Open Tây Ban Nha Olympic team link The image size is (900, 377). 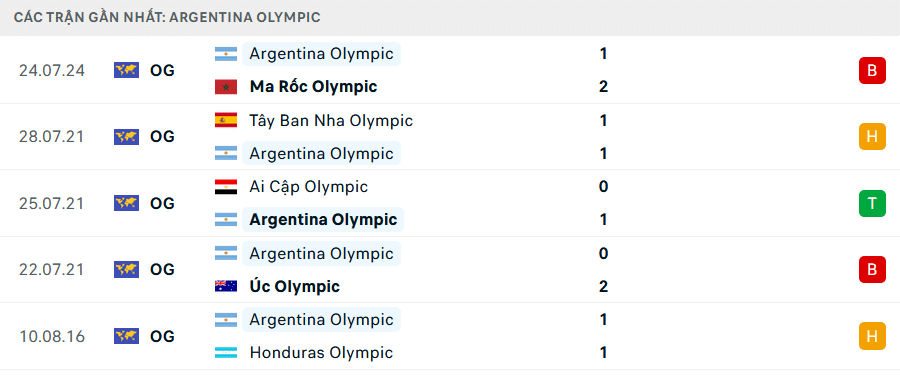tap(331, 121)
